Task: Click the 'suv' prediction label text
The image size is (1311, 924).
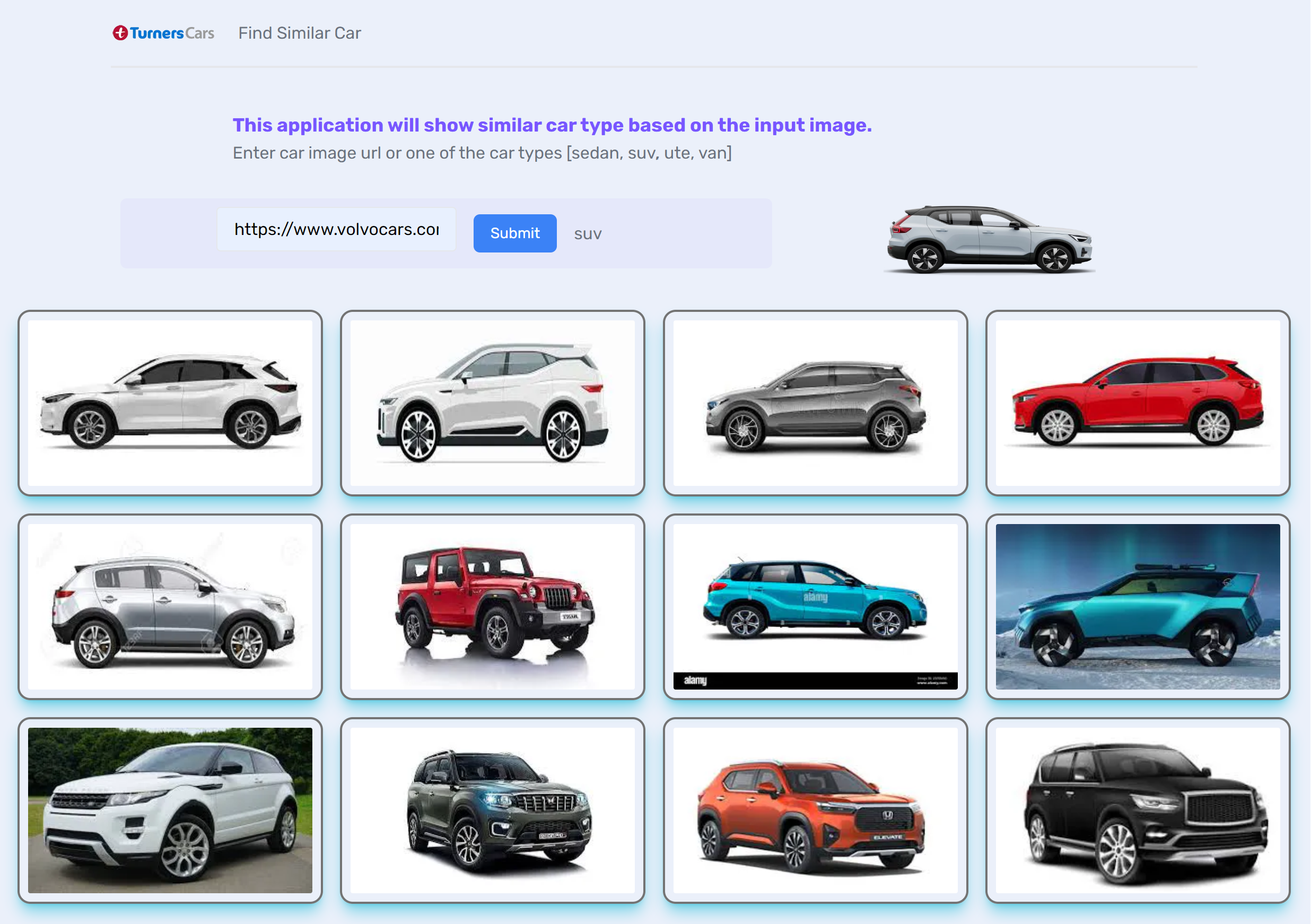Action: (588, 234)
